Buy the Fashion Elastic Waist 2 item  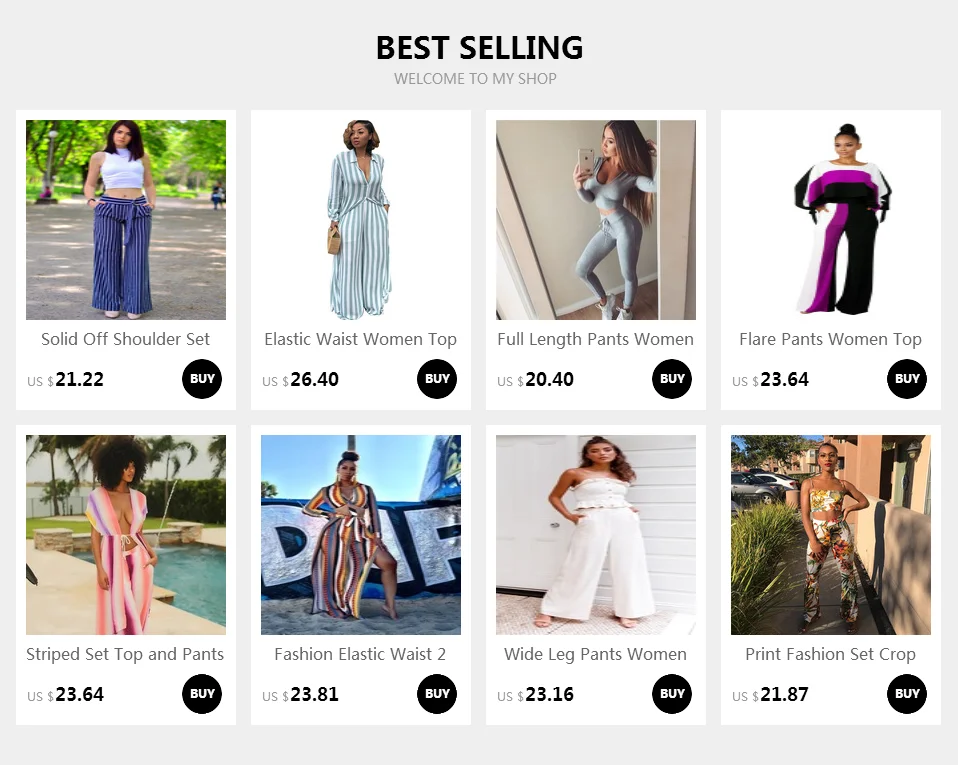pyautogui.click(x=437, y=694)
